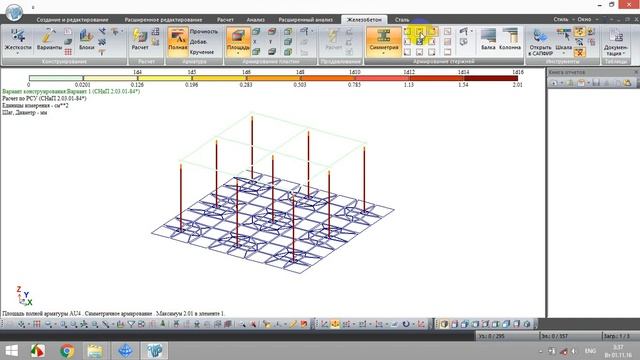
Task: Open the Жесткости (stiffness) tool
Action: tap(18, 40)
